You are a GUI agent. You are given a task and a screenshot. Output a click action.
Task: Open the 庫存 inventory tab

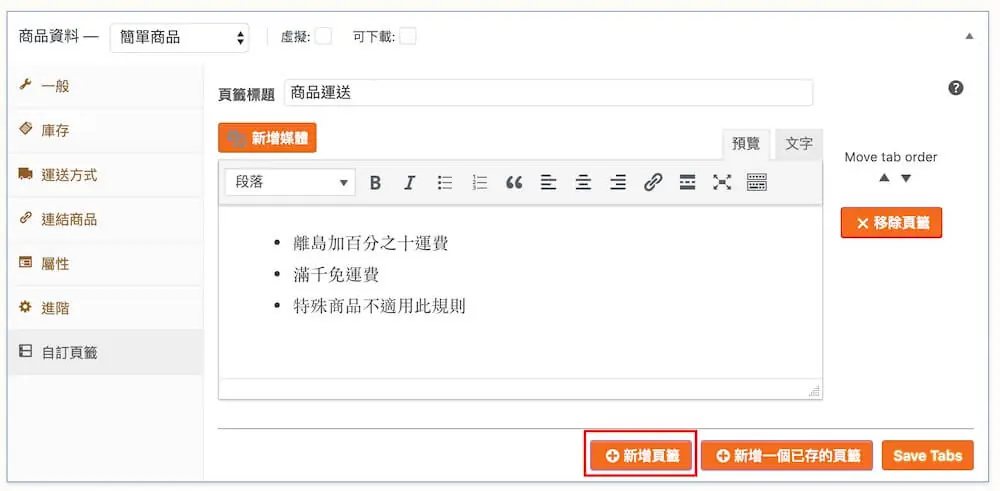pyautogui.click(x=106, y=130)
